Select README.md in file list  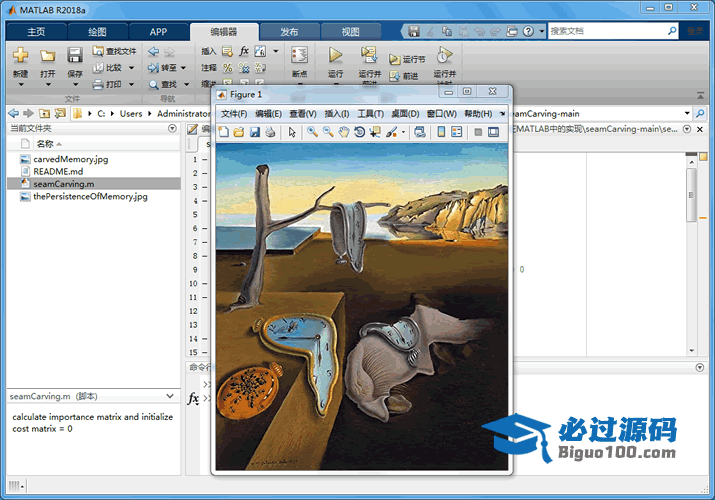[x=58, y=171]
